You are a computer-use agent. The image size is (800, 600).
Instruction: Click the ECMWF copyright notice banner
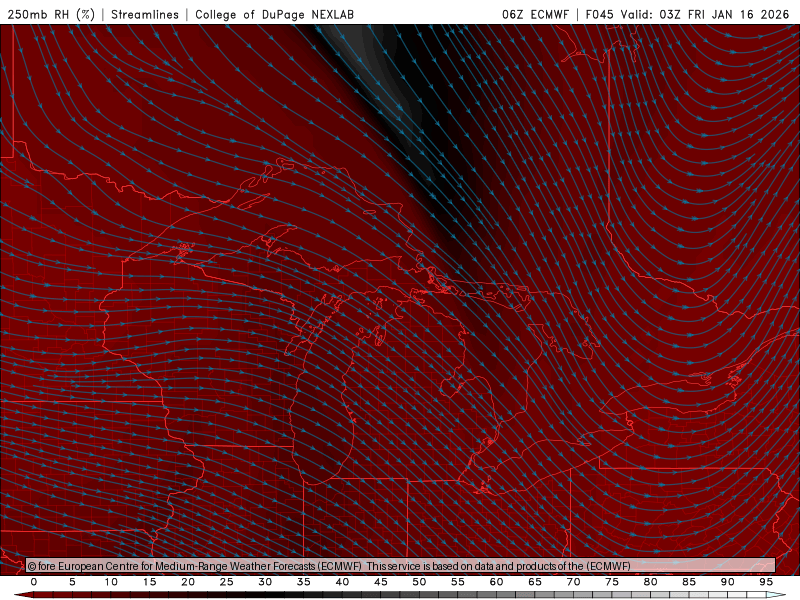pos(401,566)
